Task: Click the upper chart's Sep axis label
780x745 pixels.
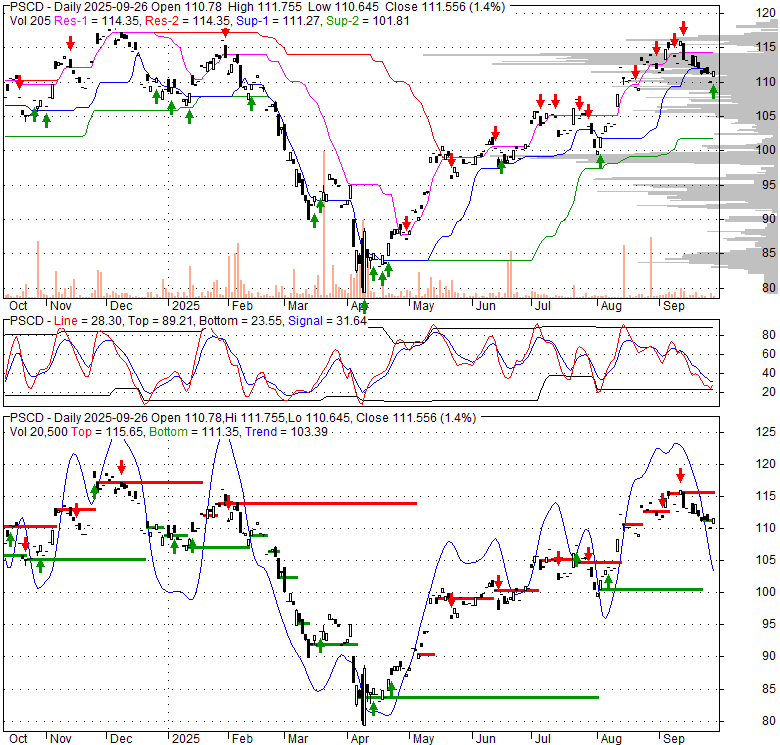Action: (674, 306)
